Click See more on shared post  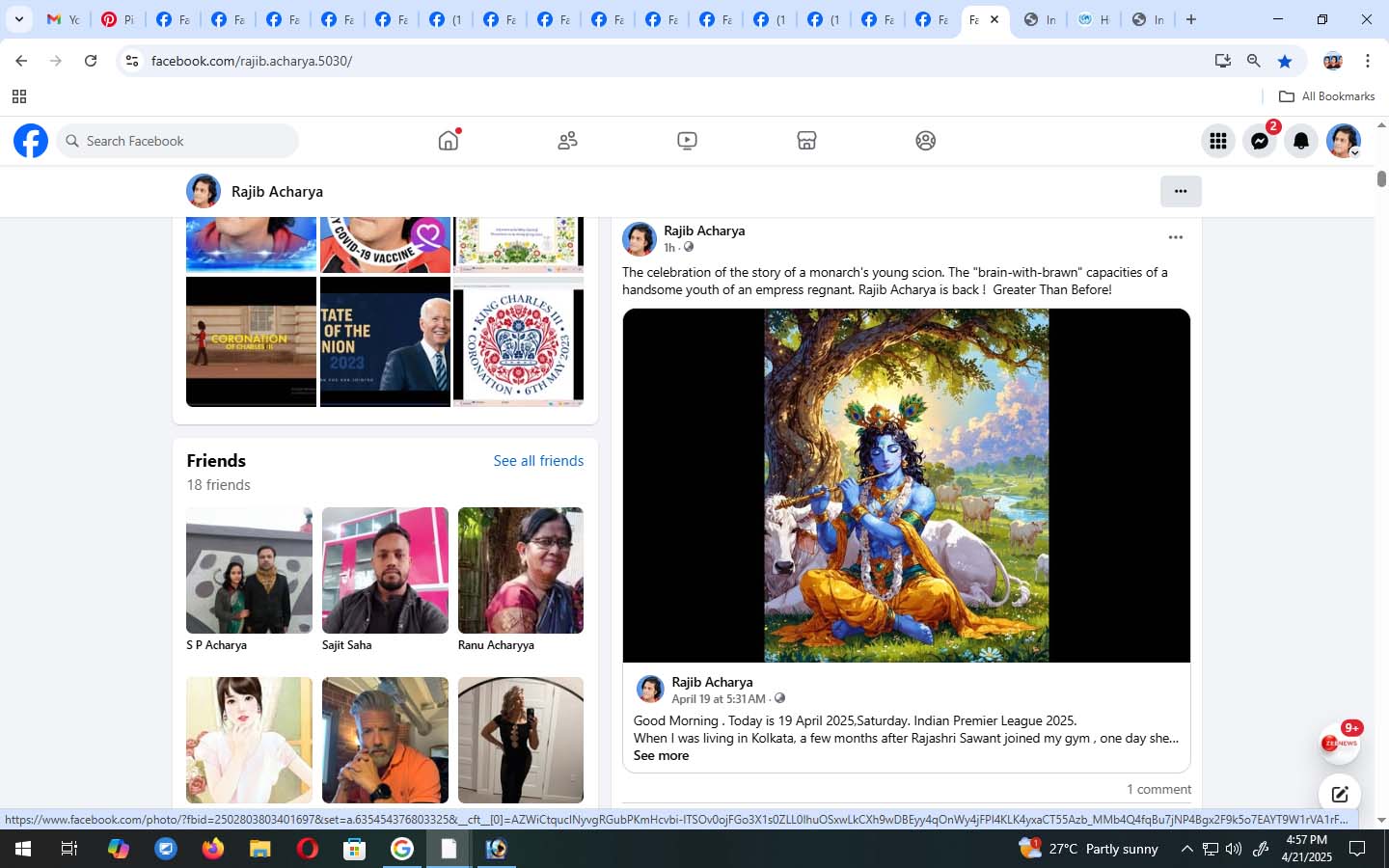click(x=661, y=756)
